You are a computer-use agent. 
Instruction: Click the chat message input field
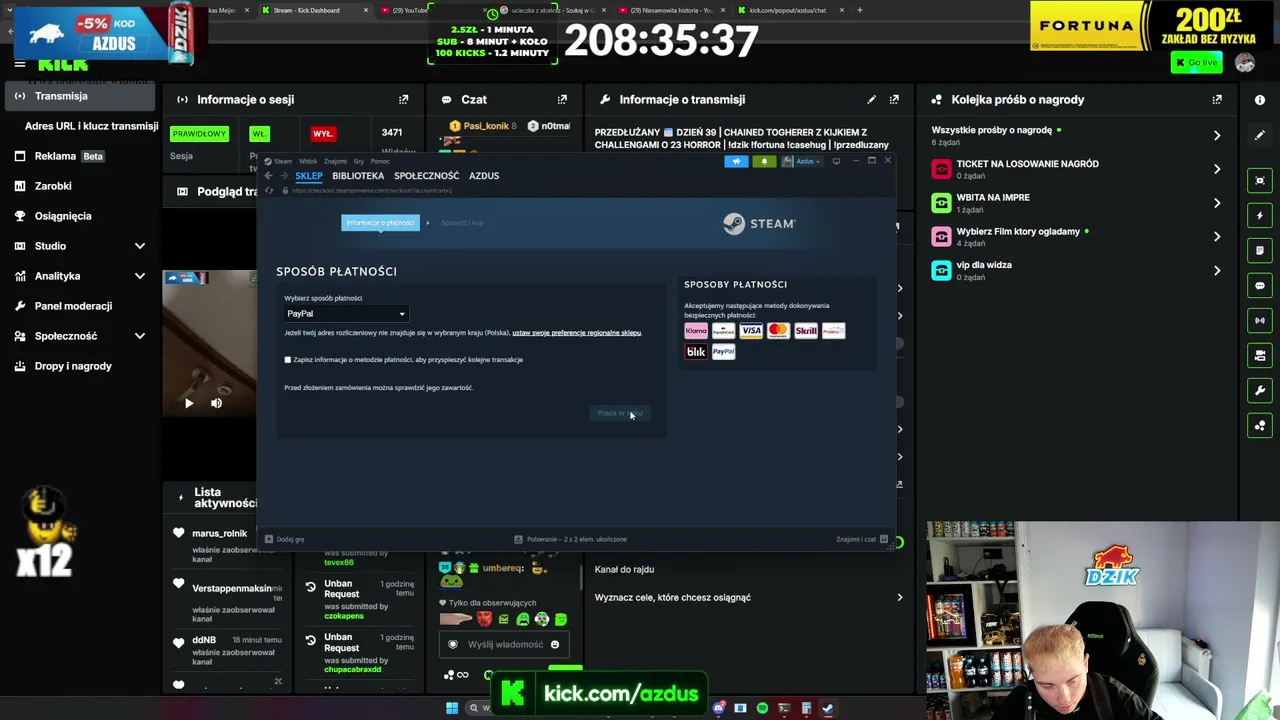[x=505, y=644]
